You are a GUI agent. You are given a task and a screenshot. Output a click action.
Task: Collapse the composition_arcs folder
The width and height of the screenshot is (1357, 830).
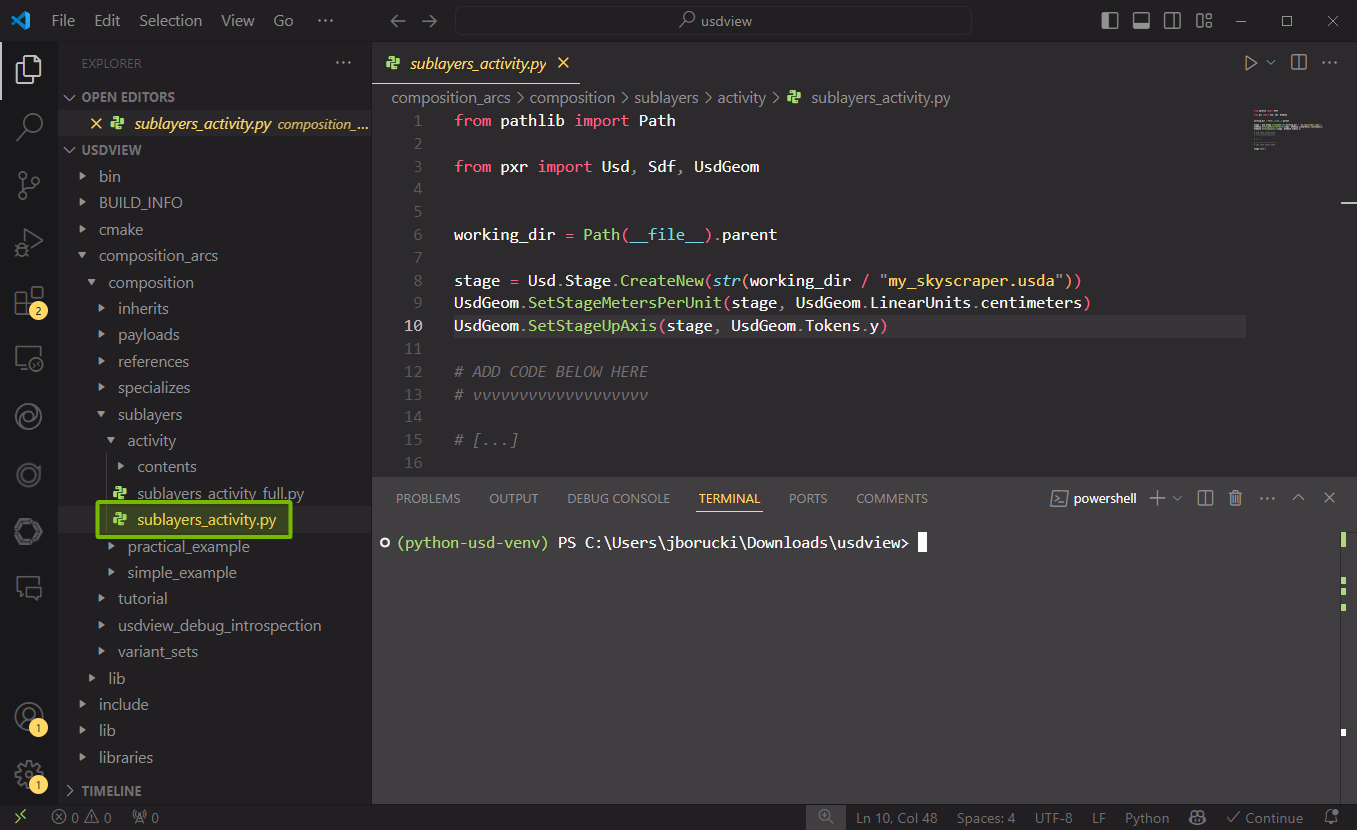[158, 255]
